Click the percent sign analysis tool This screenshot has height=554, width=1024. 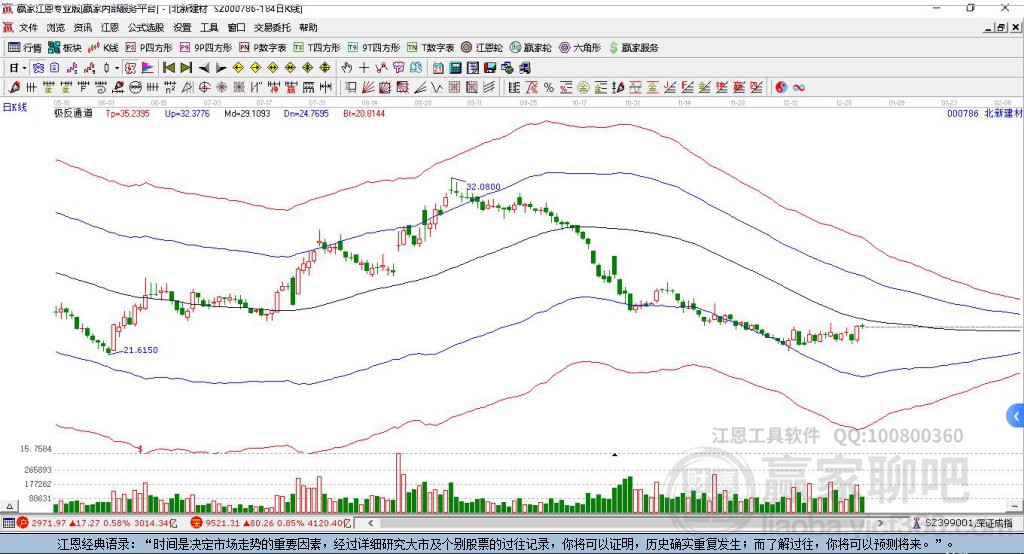pyautogui.click(x=549, y=88)
